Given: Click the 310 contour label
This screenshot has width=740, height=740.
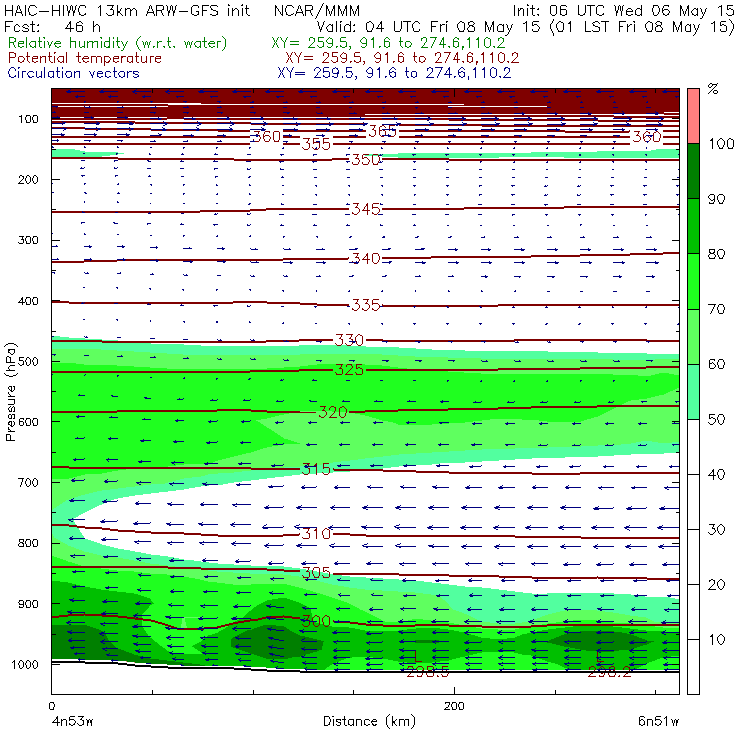Looking at the screenshot, I should [x=316, y=534].
